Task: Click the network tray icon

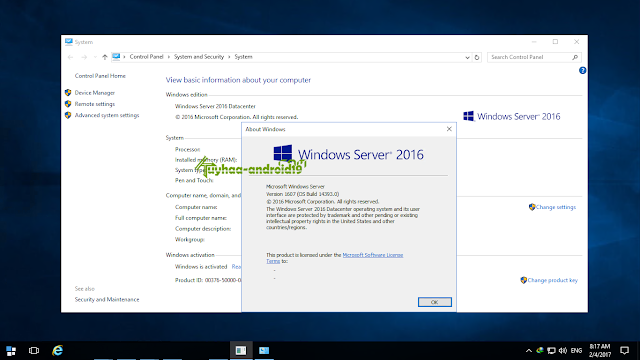Action: 551,351
